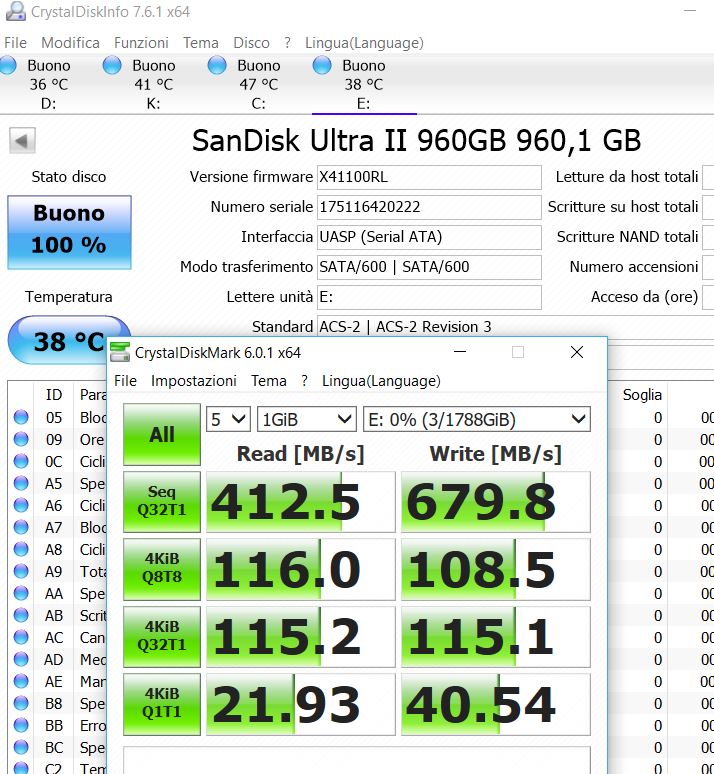Viewport: 714px width, 774px height.
Task: Click the blue status dot for attribute AA
Action: point(21,593)
